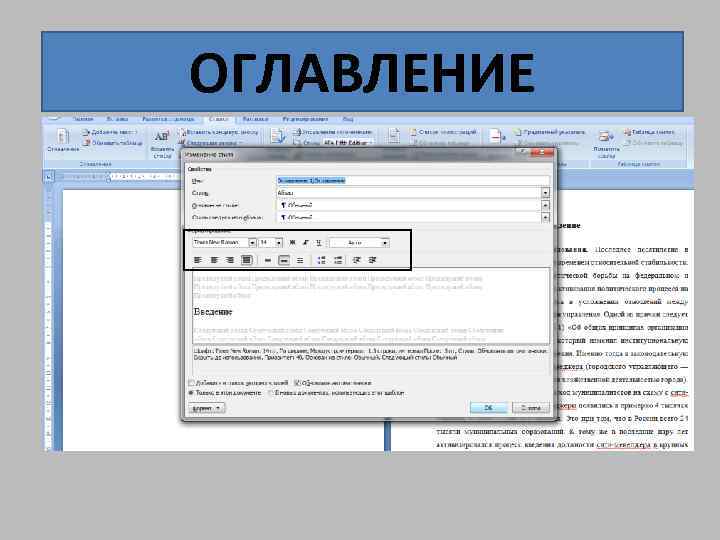720x540 pixels.
Task: Select justified alignment in Modify Style dialog
Action: click(247, 260)
